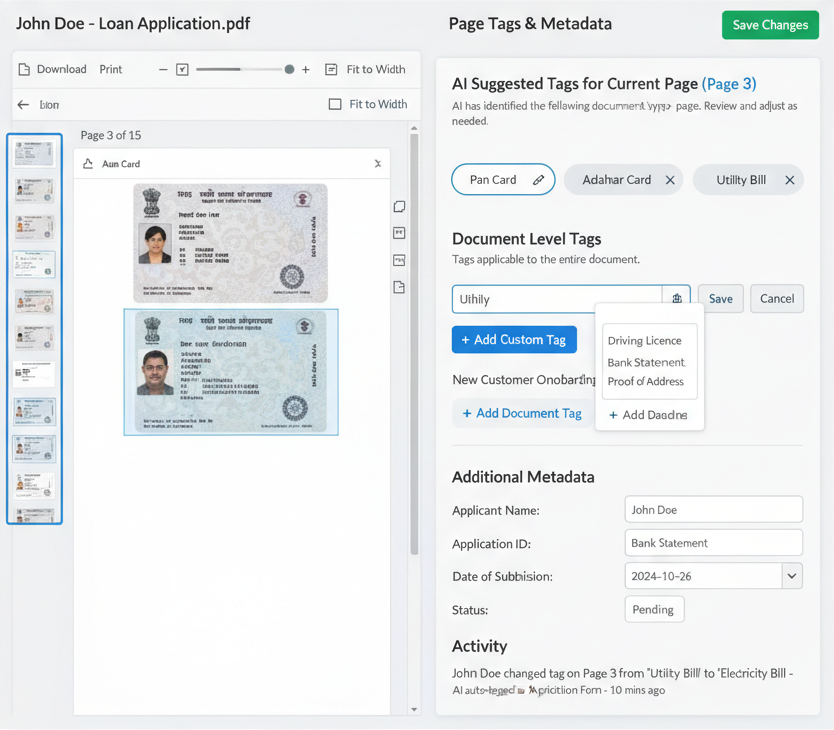This screenshot has width=834, height=730.
Task: Click the zoom in plus icon
Action: pyautogui.click(x=306, y=69)
